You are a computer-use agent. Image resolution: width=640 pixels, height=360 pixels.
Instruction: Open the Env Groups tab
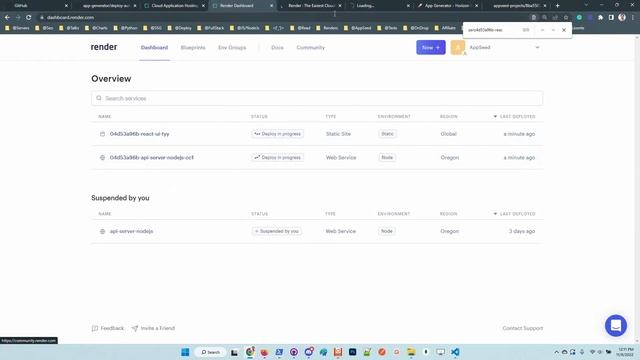(232, 47)
